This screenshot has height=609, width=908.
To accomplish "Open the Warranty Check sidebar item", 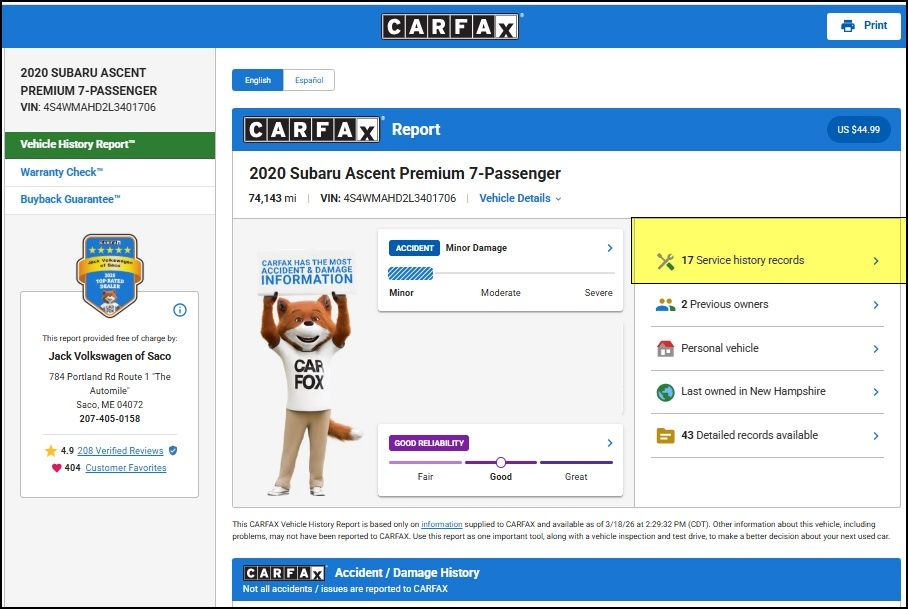I will point(62,172).
